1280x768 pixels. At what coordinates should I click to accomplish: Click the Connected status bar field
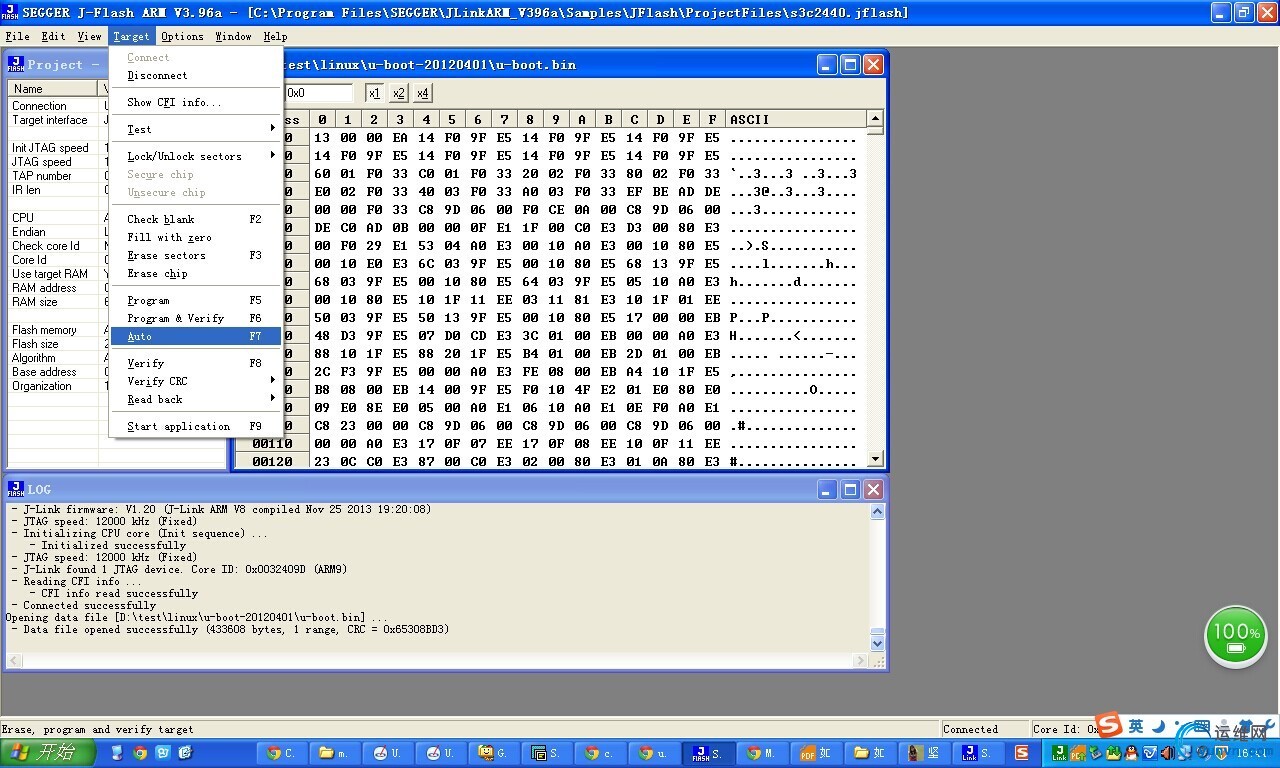(x=984, y=729)
